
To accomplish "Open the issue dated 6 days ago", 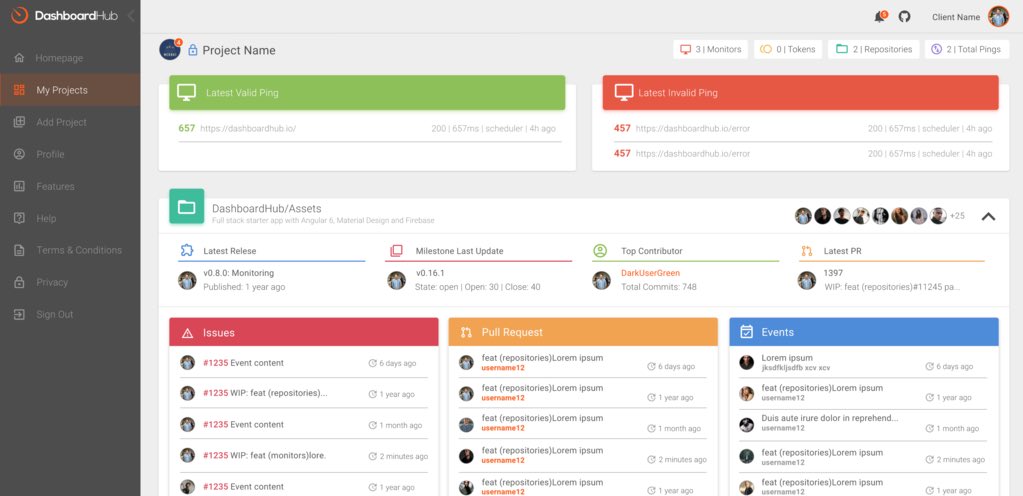I will coord(303,363).
